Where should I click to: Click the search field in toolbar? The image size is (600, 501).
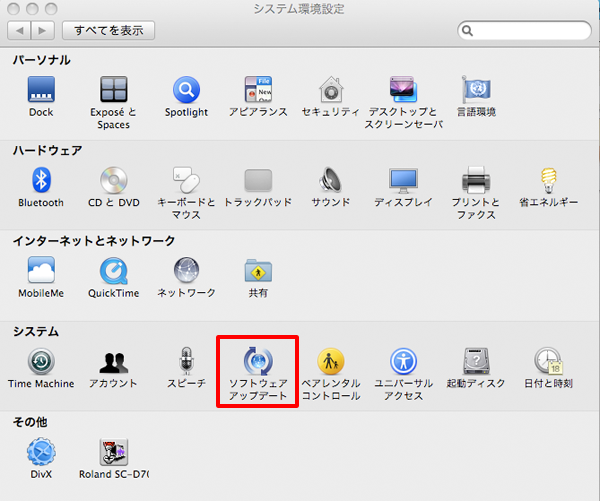tap(525, 31)
